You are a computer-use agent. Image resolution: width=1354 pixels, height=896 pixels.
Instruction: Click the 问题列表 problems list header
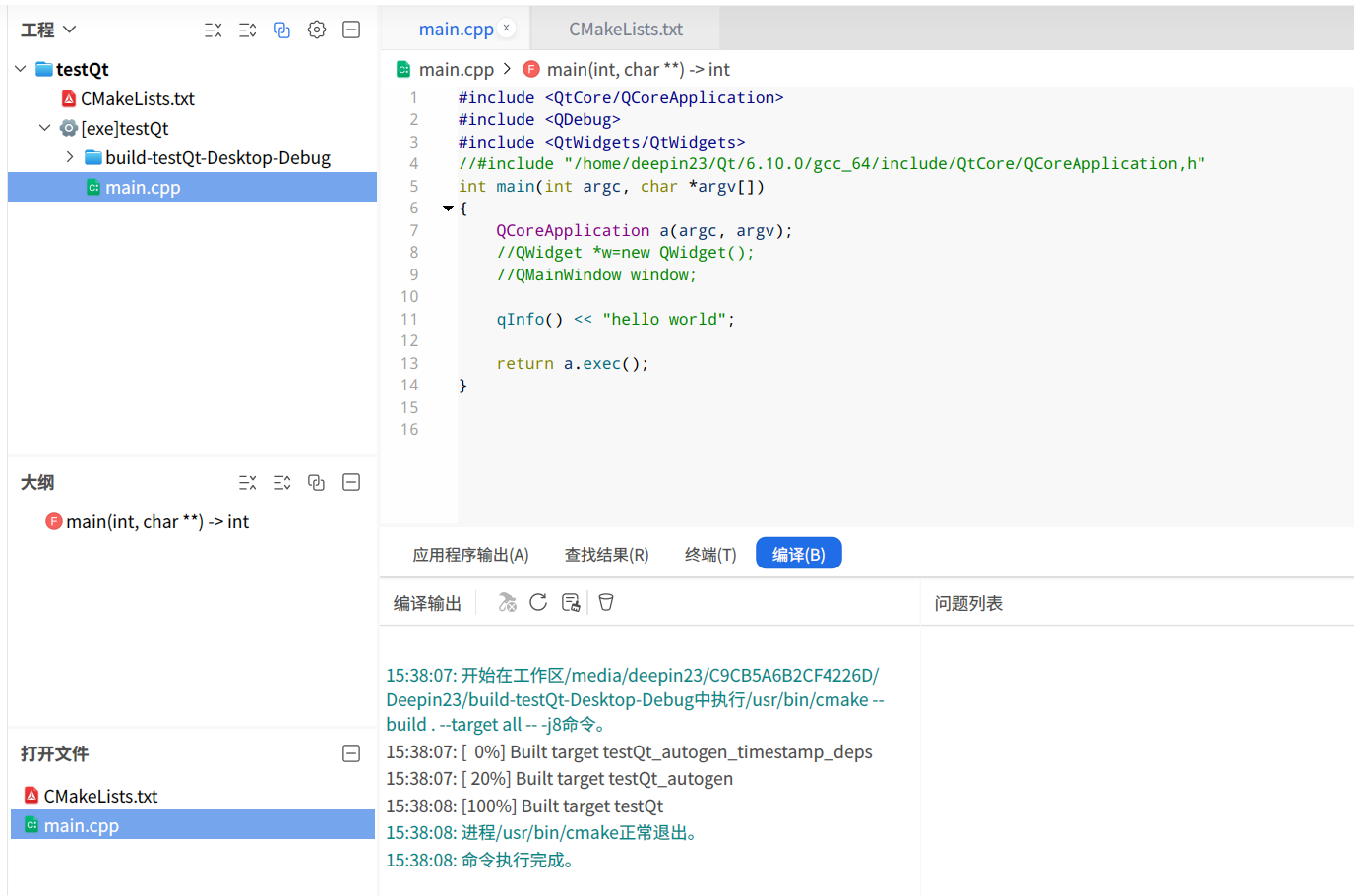[968, 603]
